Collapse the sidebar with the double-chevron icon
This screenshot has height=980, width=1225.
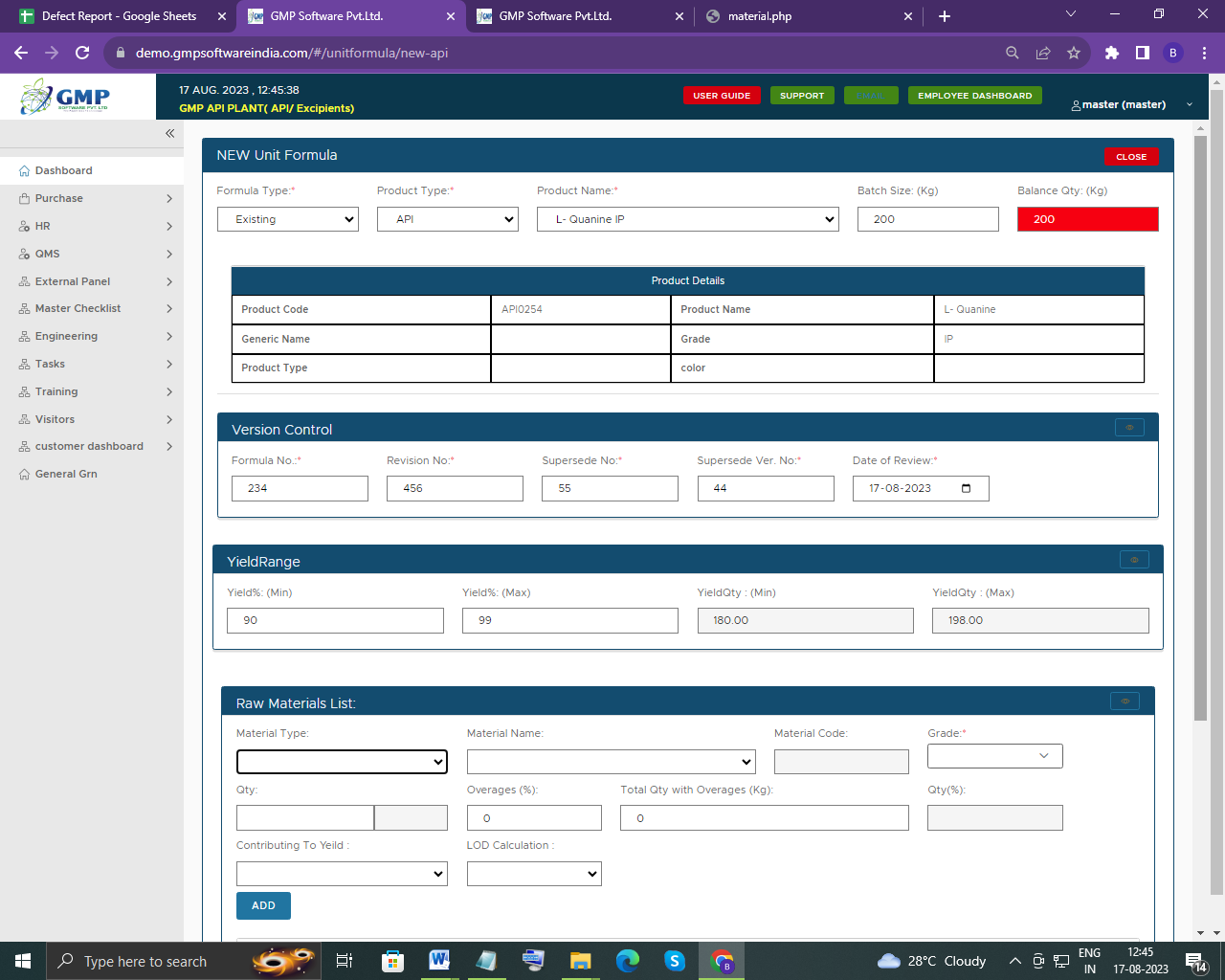[169, 134]
